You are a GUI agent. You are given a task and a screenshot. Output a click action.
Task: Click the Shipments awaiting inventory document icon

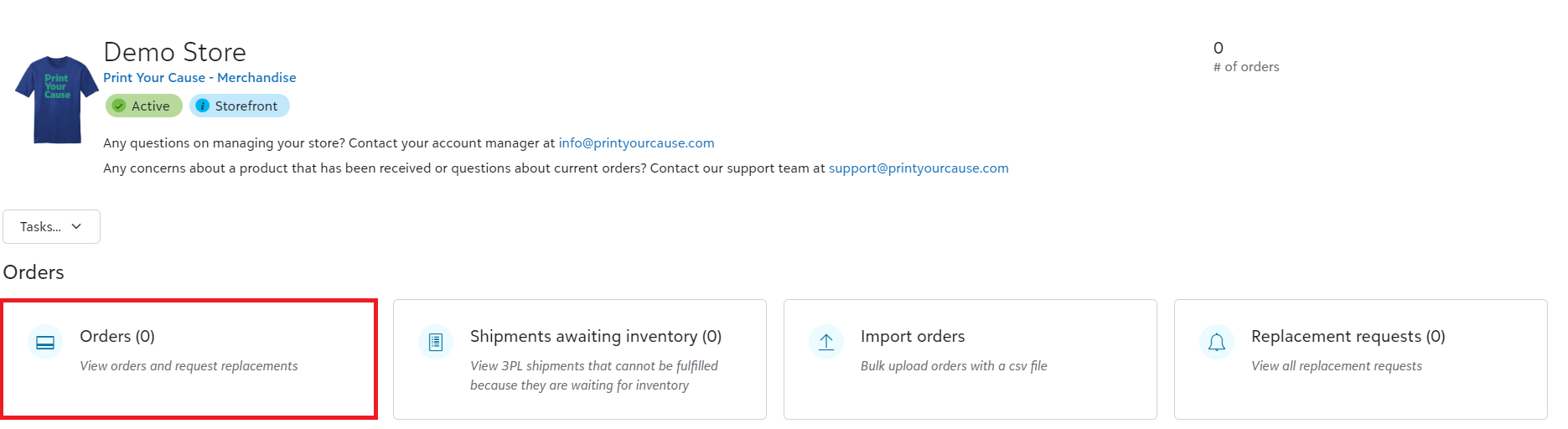coord(436,342)
